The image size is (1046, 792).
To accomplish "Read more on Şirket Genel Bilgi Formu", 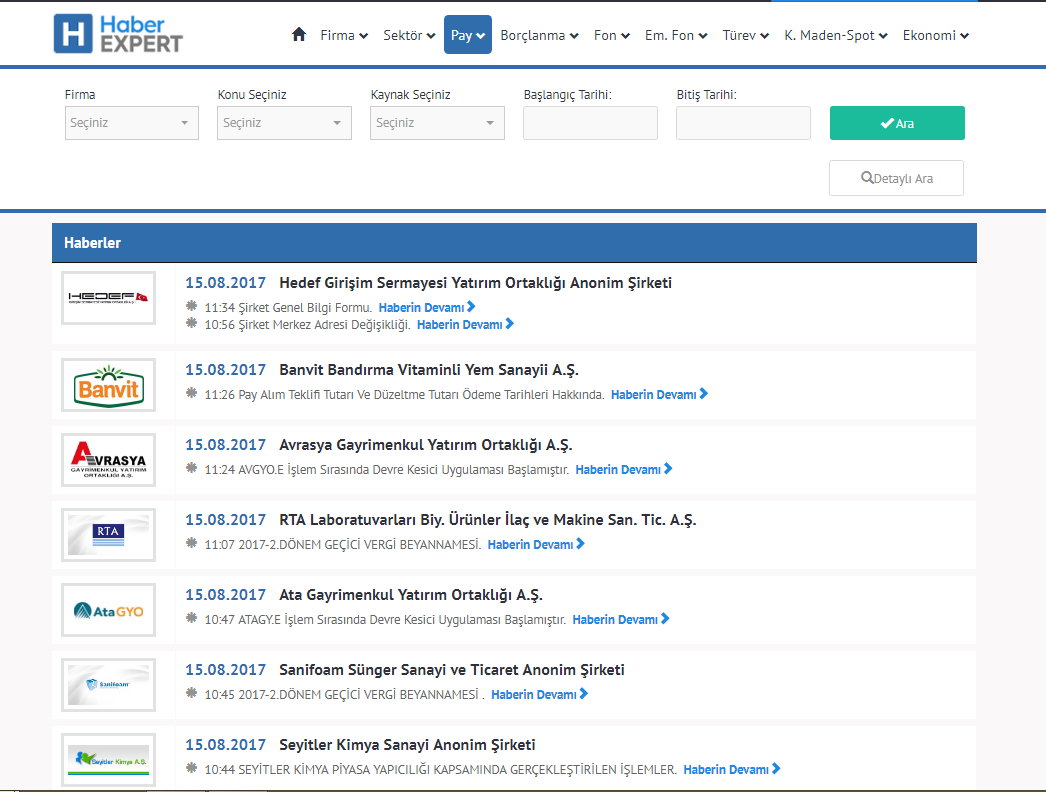I will 427,308.
